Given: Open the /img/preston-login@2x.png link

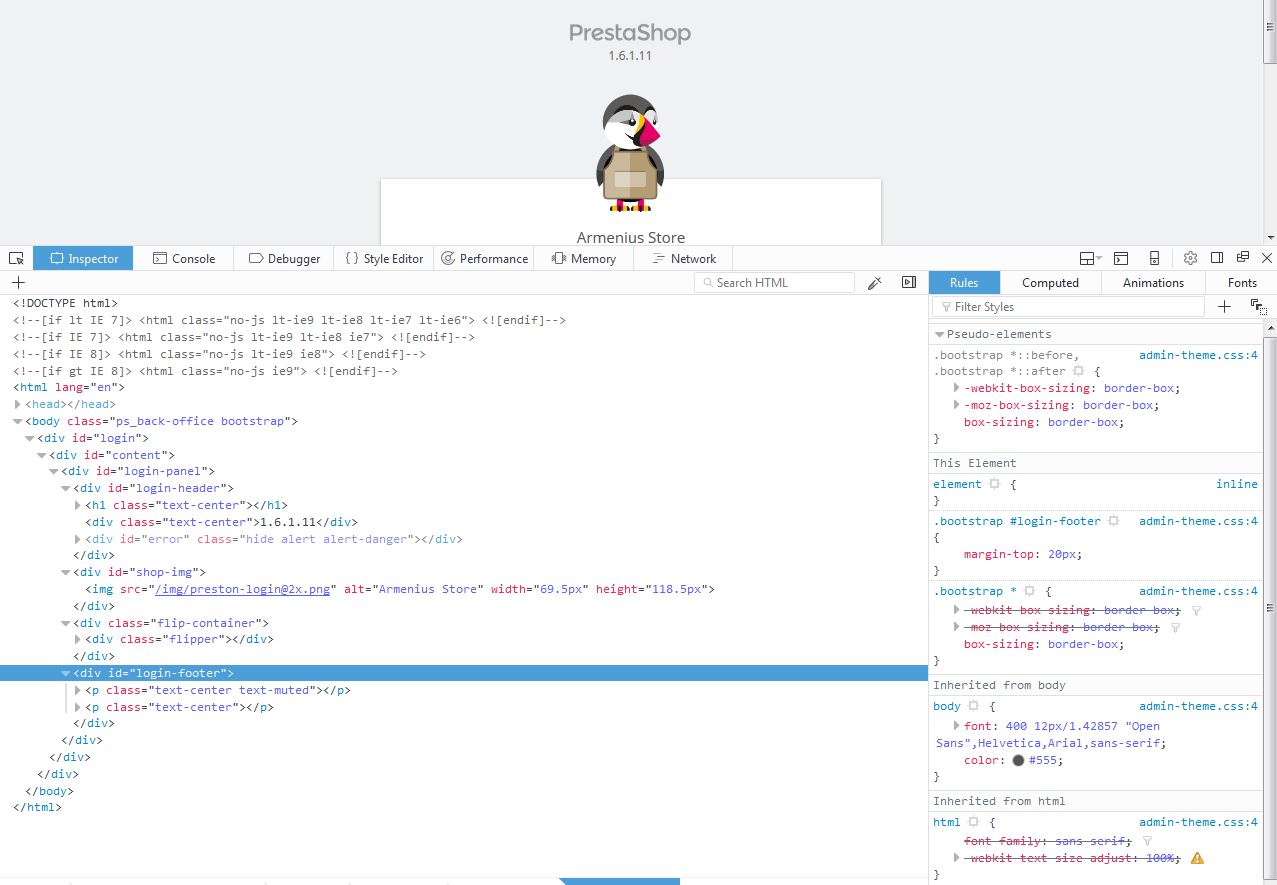Looking at the screenshot, I should click(243, 589).
